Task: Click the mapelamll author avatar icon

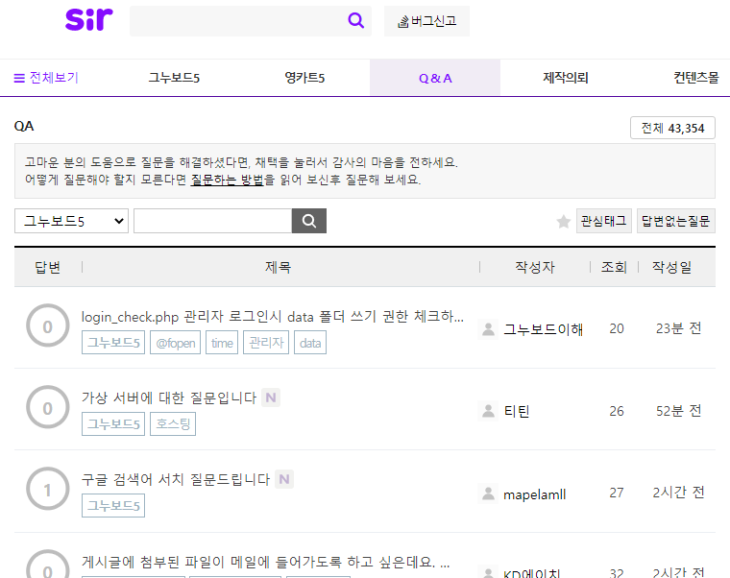Action: tap(488, 493)
